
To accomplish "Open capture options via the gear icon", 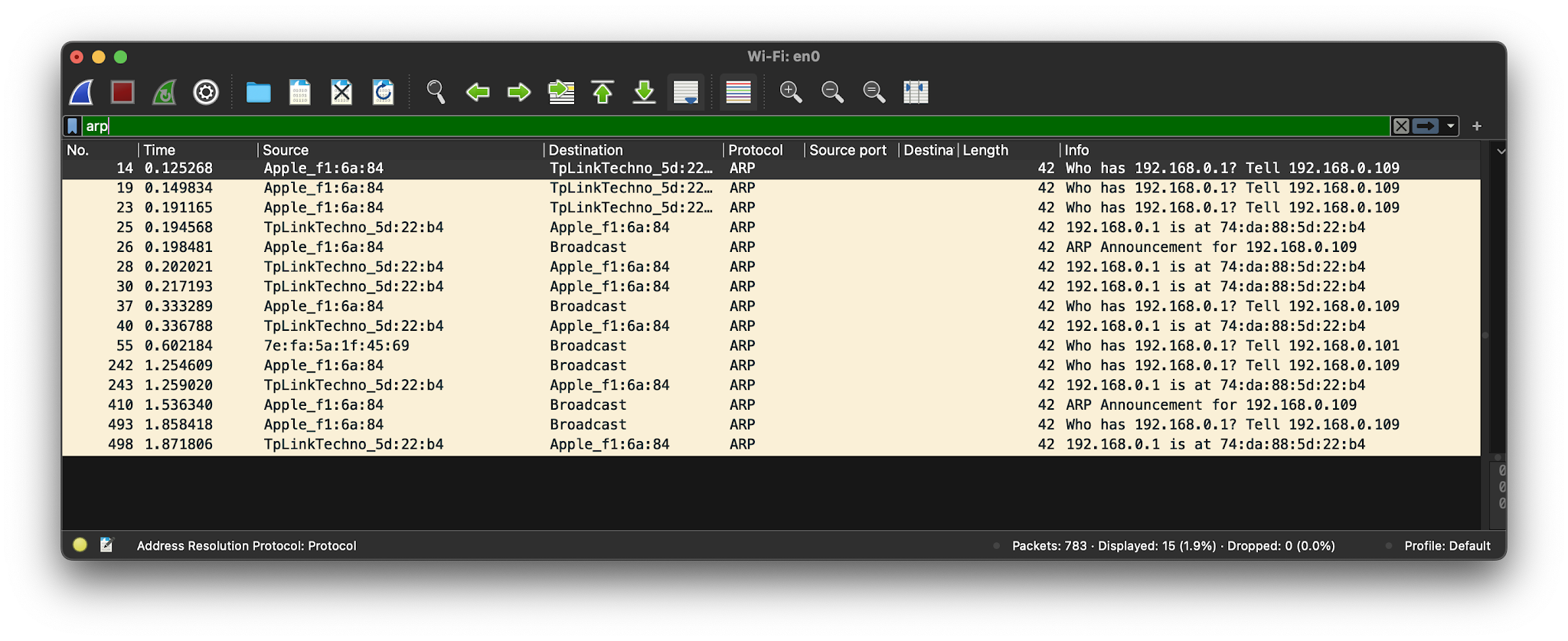I will [x=205, y=93].
